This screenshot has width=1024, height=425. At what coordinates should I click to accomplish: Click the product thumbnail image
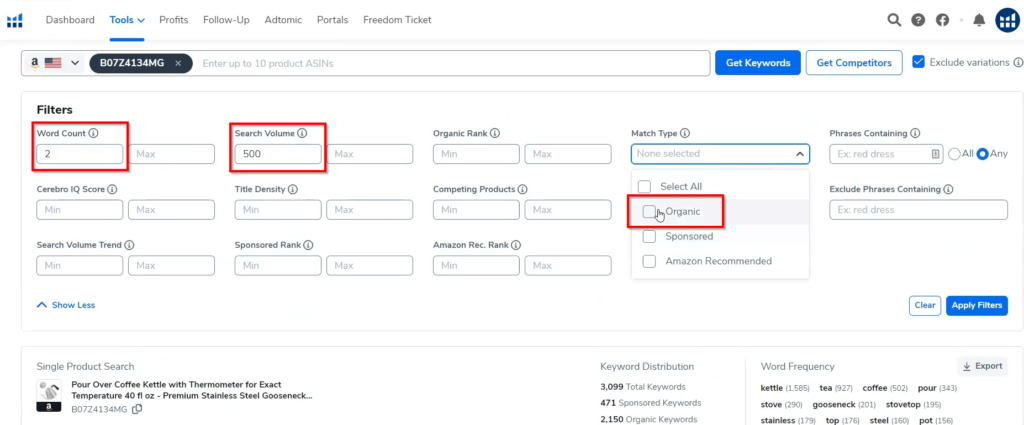[x=49, y=396]
